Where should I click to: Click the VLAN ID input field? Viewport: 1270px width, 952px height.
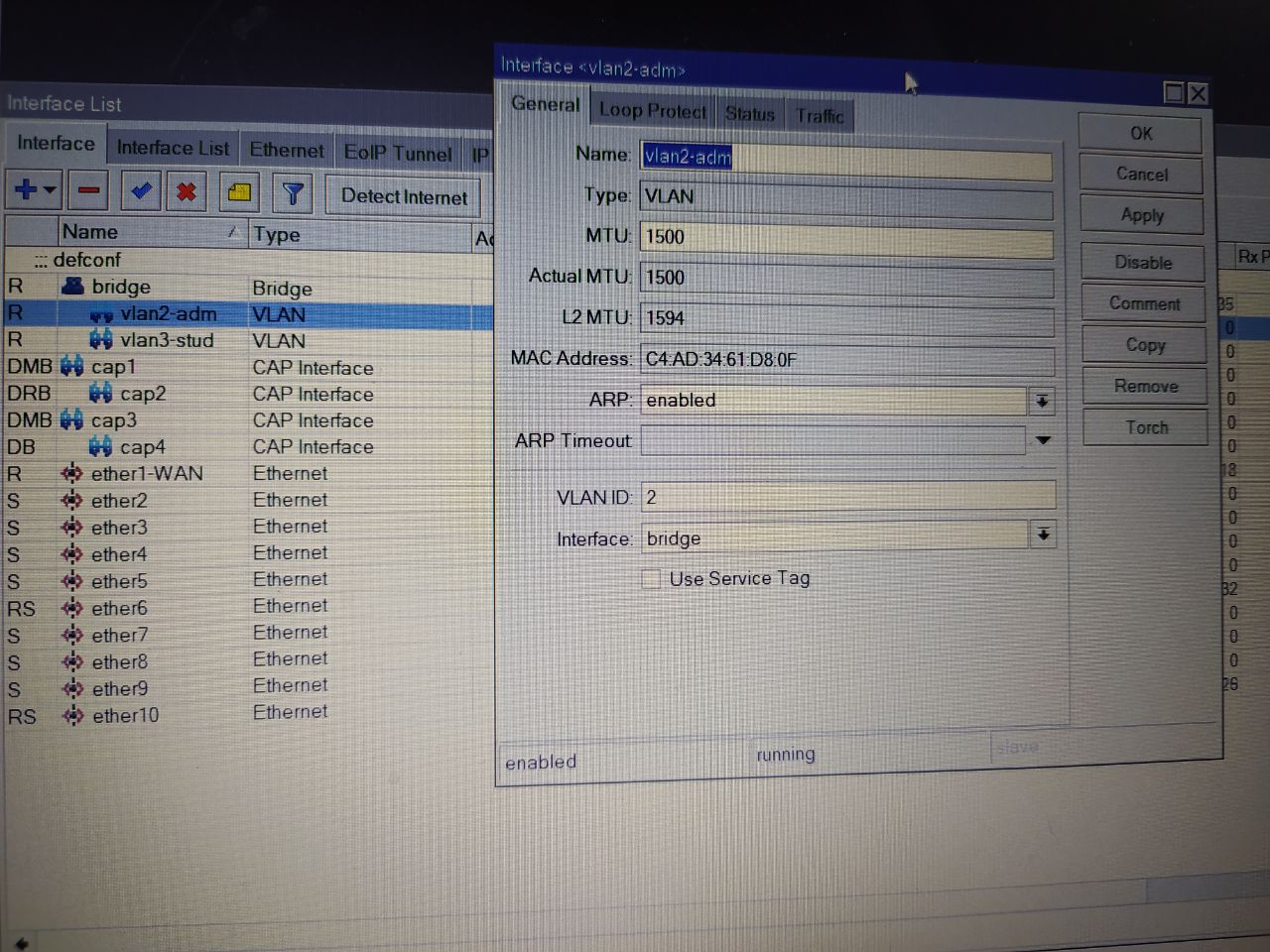tap(848, 496)
